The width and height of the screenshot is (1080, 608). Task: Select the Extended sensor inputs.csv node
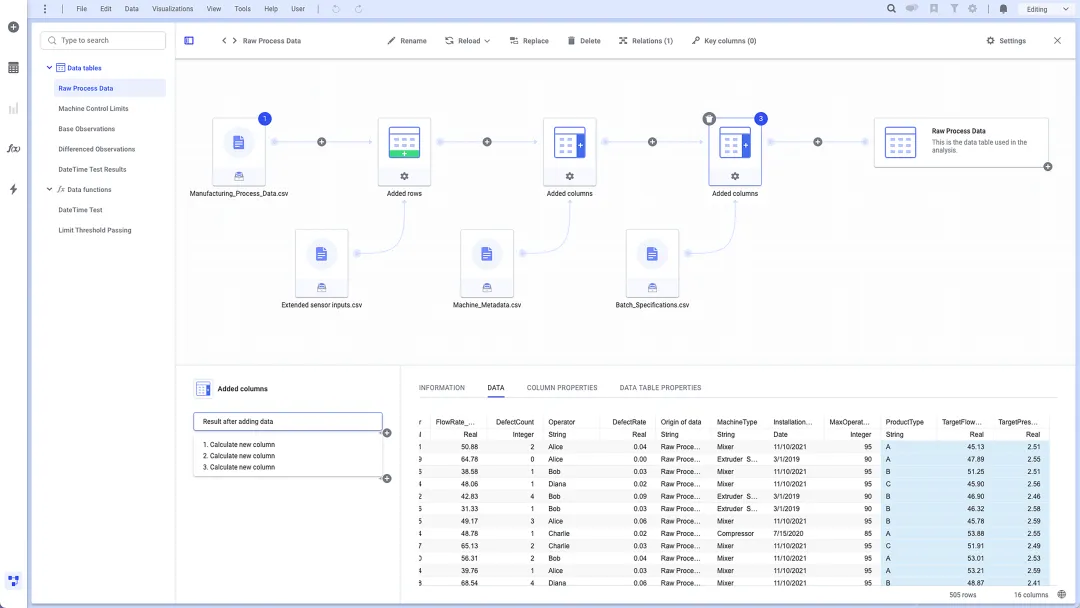pyautogui.click(x=322, y=263)
